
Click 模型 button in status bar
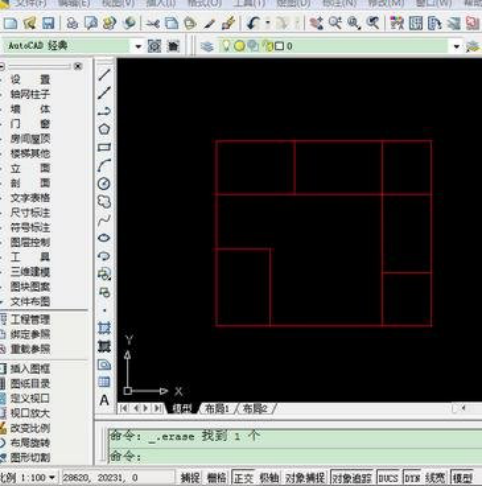(x=462, y=478)
